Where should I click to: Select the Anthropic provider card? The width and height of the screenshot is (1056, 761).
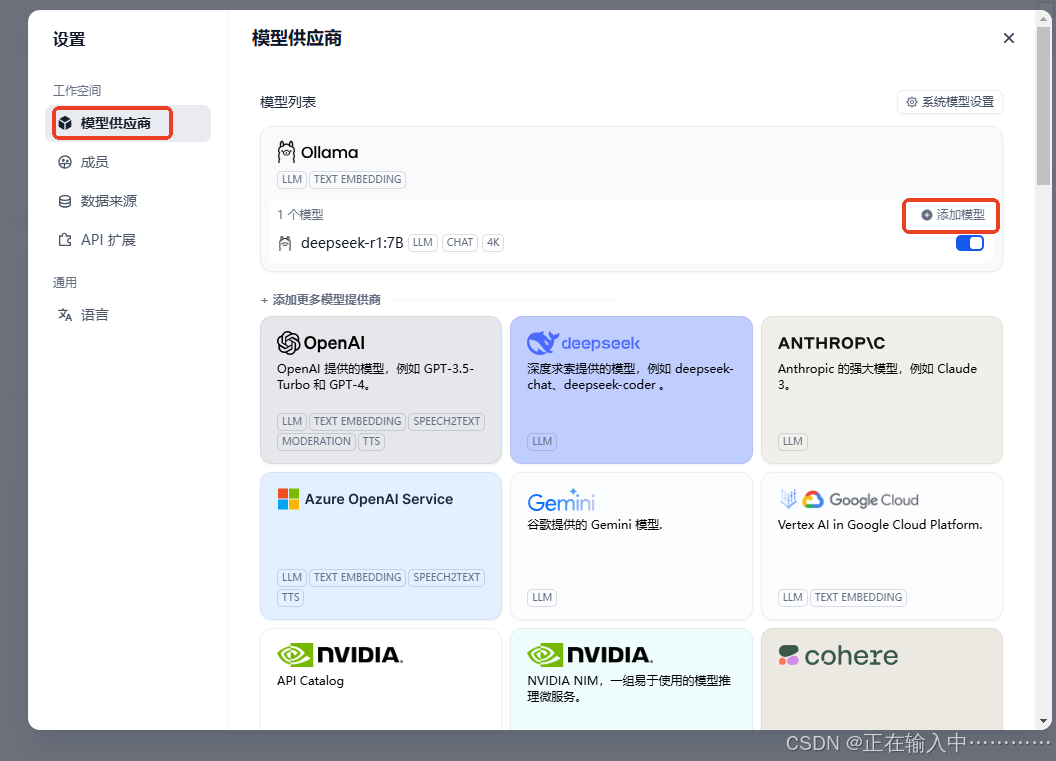click(882, 390)
